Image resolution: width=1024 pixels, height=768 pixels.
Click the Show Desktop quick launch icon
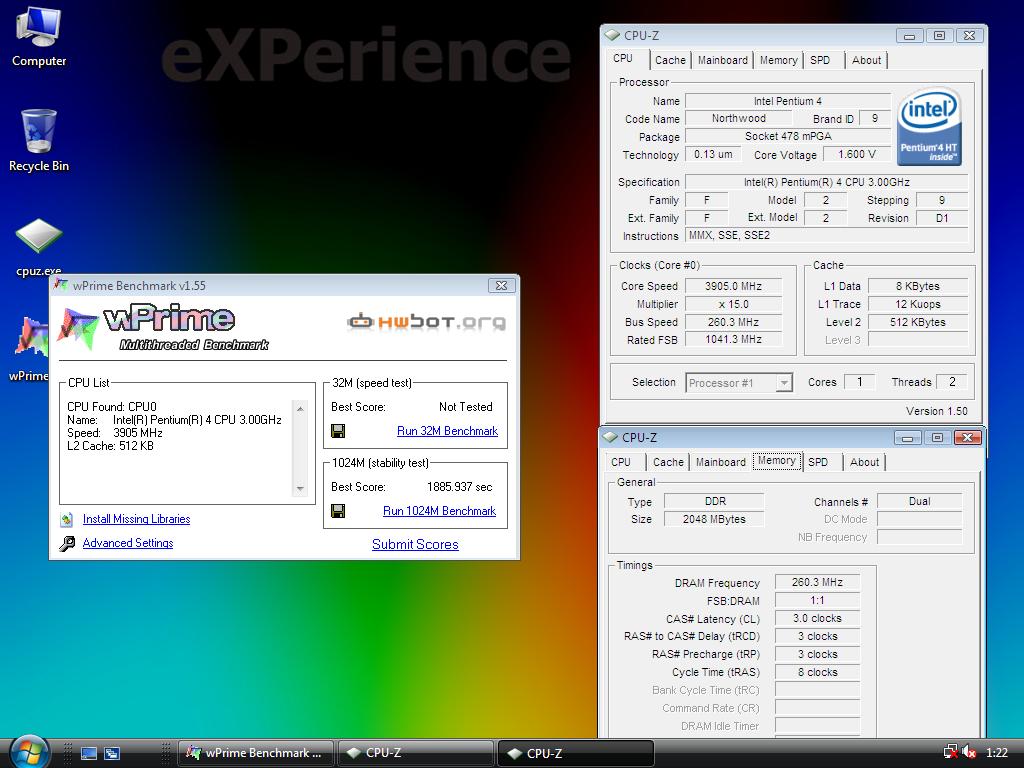click(x=89, y=753)
